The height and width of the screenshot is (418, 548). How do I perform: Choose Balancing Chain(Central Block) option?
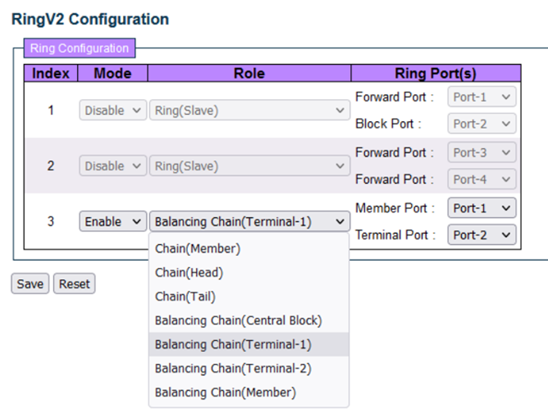[x=248, y=320]
